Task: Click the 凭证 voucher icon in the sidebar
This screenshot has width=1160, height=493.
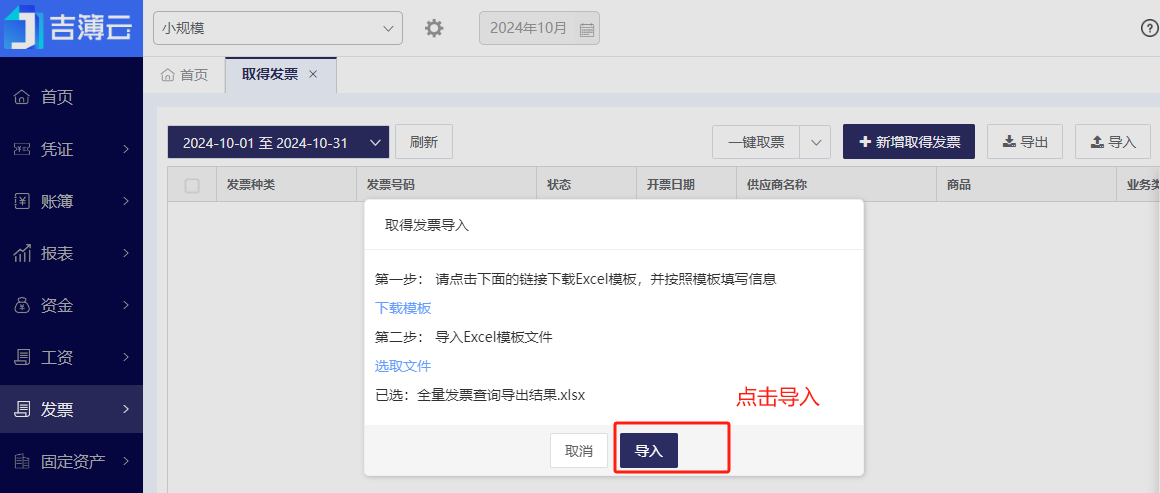Action: pos(22,150)
